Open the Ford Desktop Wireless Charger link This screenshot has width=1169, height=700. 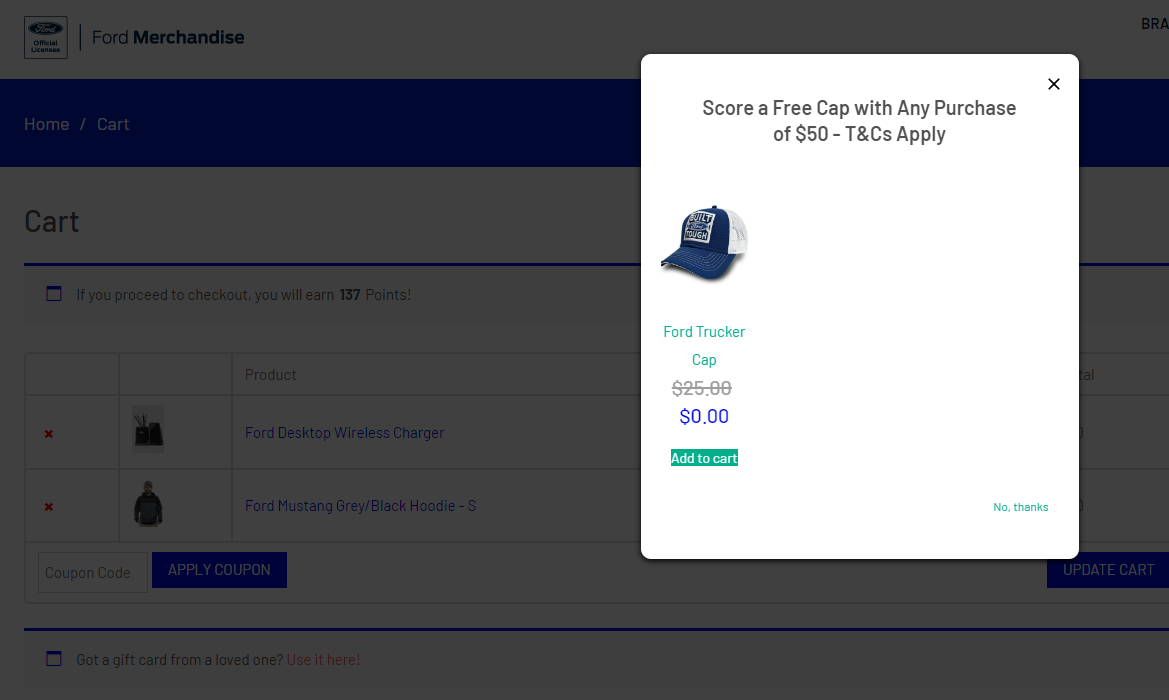click(x=344, y=432)
